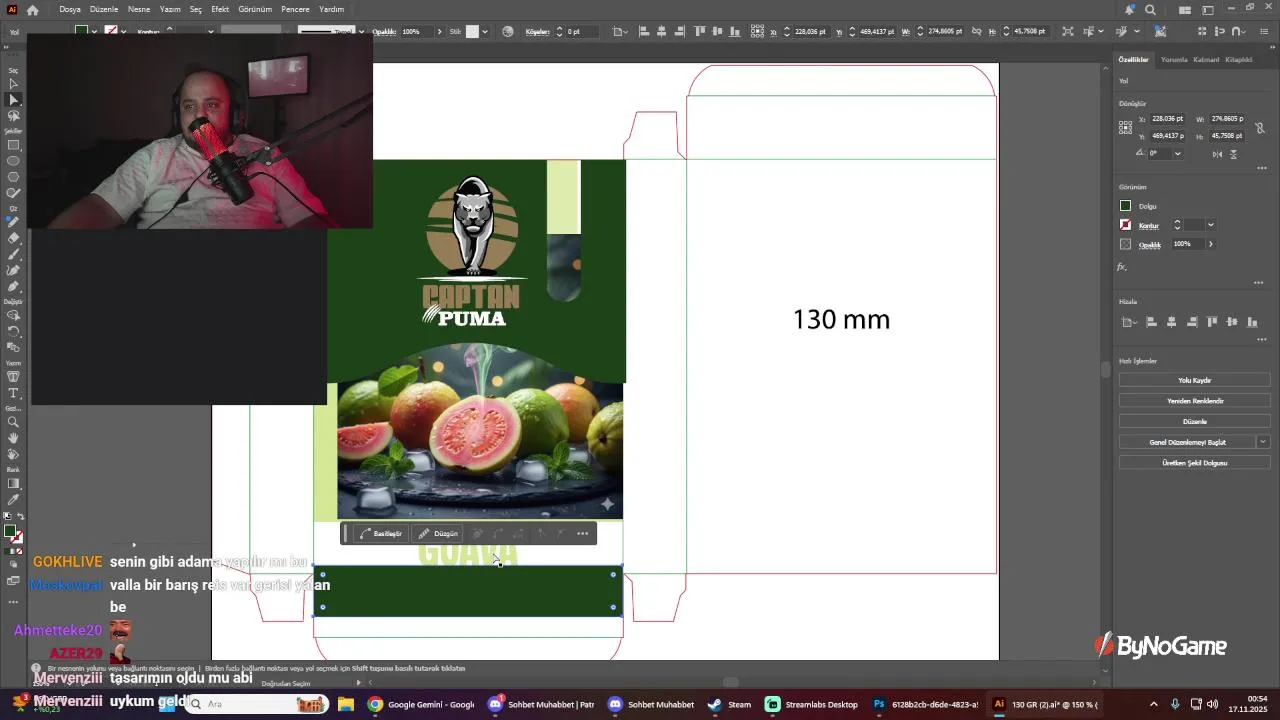Click Flip Vertical icon in the Dönüştür section
This screenshot has height=720, width=1280.
pos(1234,153)
